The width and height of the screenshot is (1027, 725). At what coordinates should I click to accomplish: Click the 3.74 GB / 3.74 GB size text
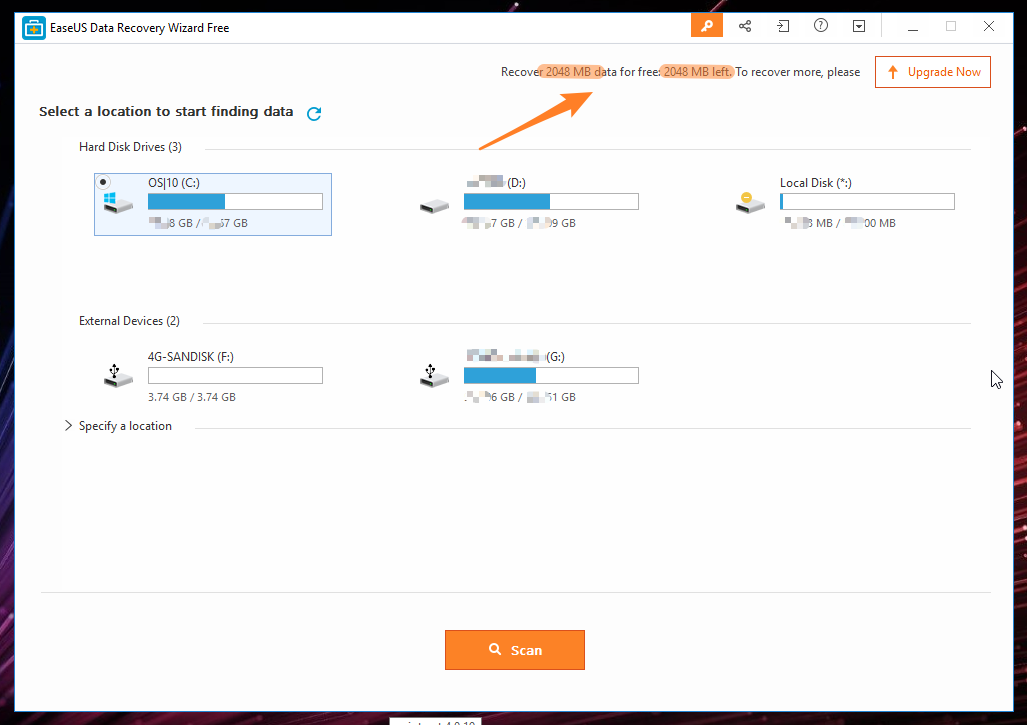tap(191, 397)
